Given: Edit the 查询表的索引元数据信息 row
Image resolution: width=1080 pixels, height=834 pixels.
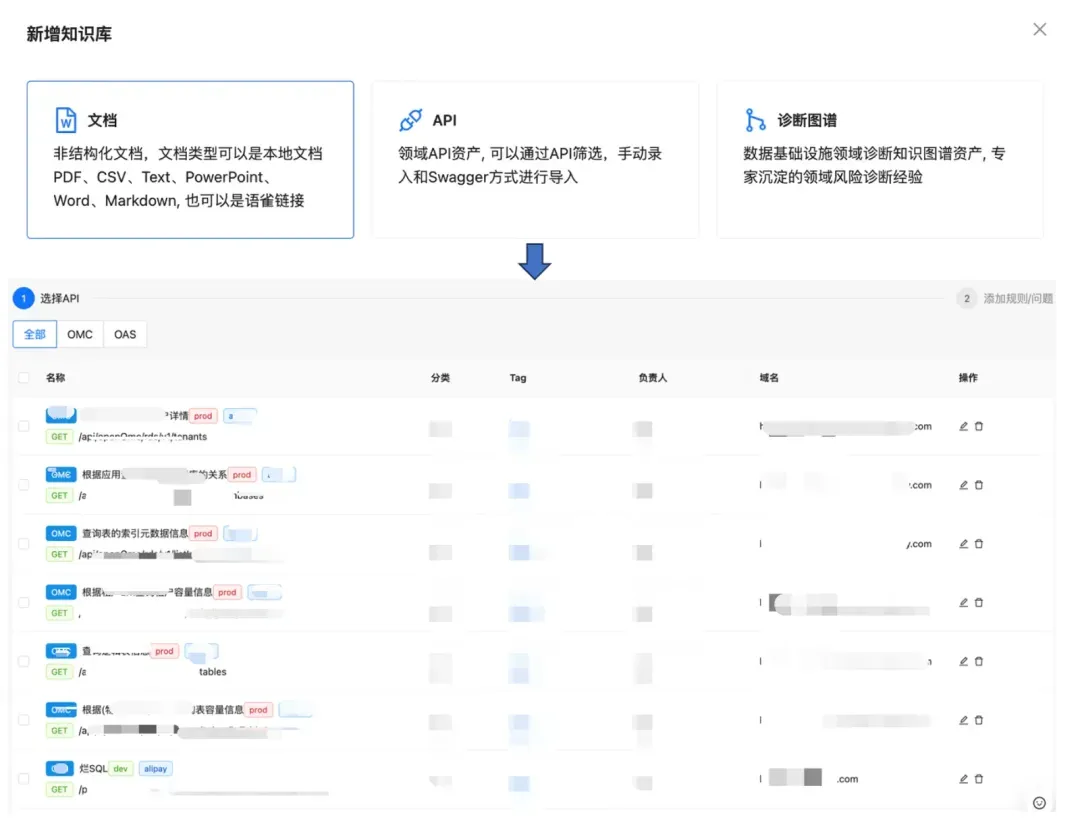Looking at the screenshot, I should point(964,544).
